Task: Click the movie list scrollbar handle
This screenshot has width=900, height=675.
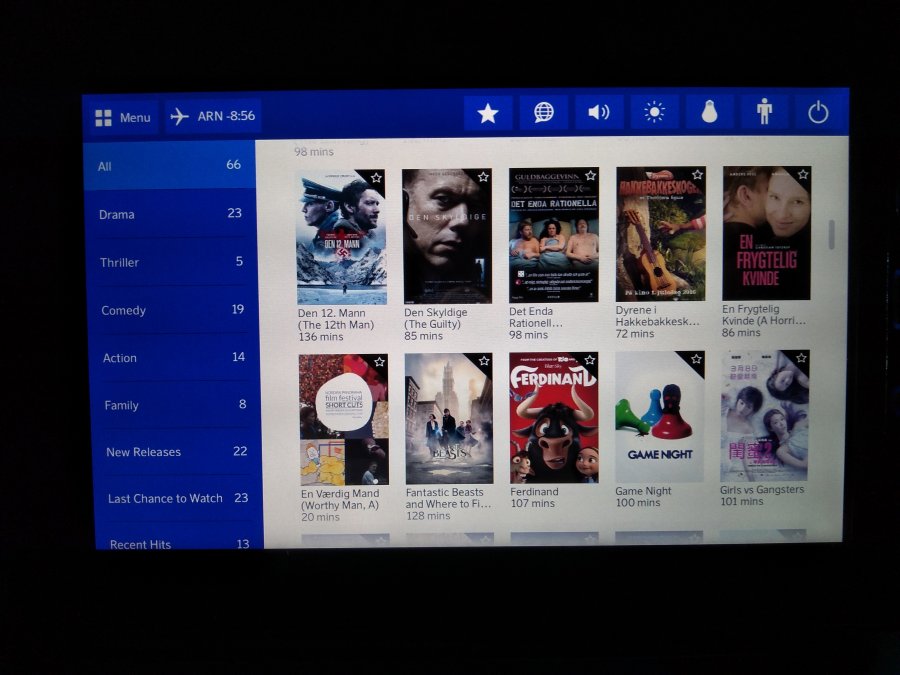Action: [830, 233]
